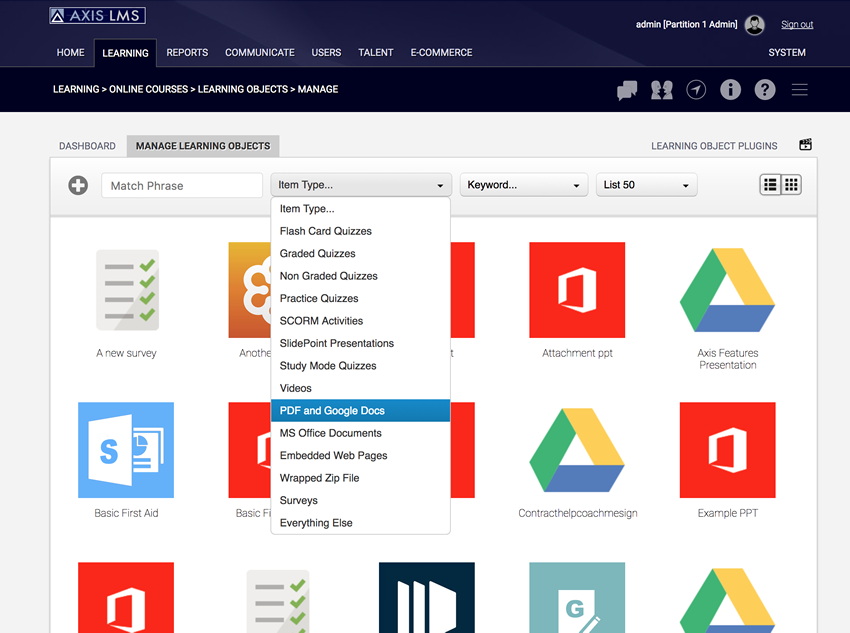This screenshot has height=633, width=850.
Task: Filter by Videos item type
Action: pos(360,389)
